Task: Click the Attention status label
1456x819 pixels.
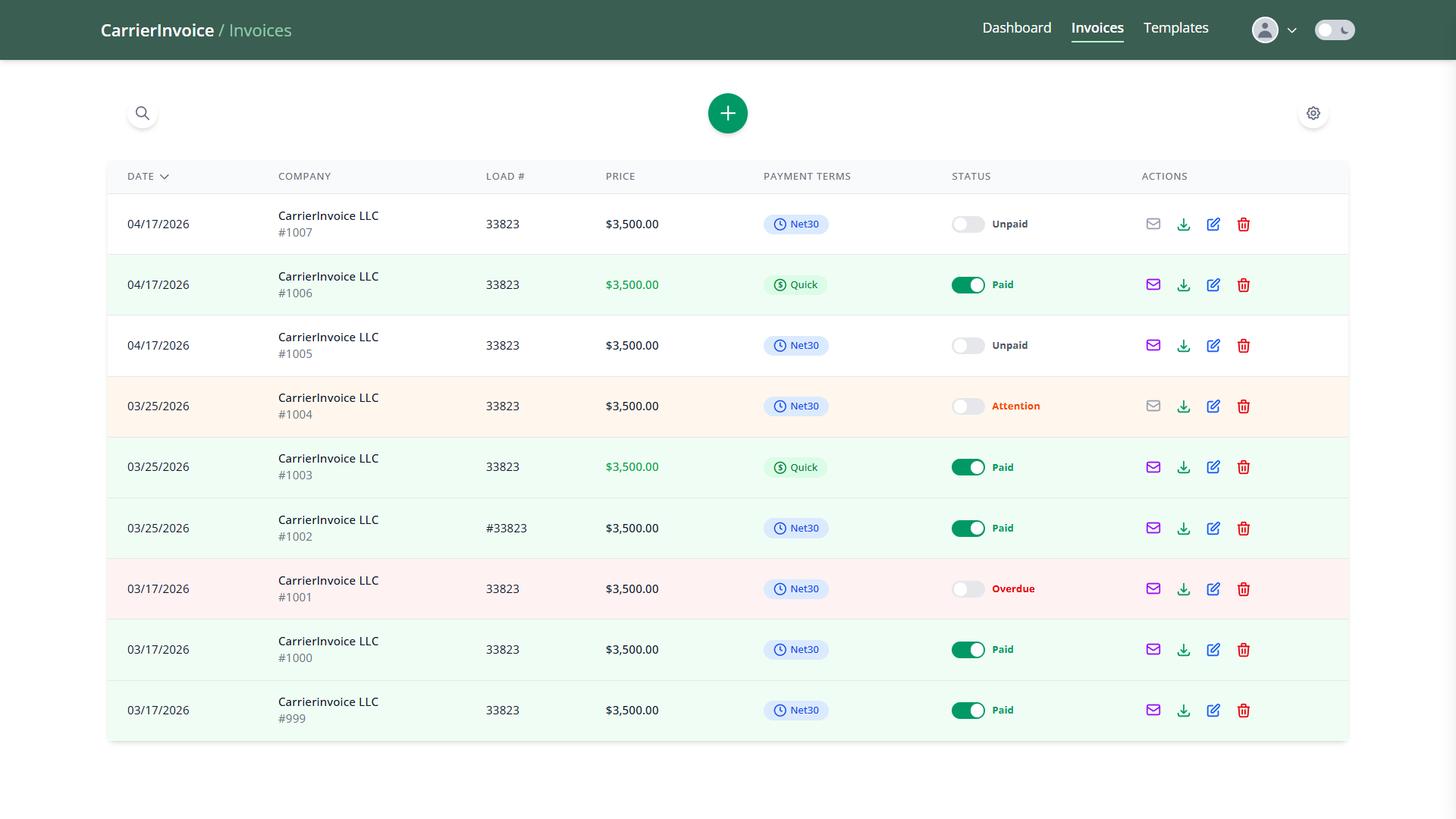Action: click(x=1016, y=406)
